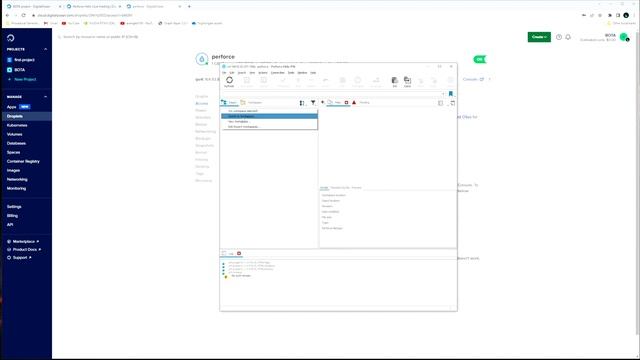Switch to the Depot tab in P4V

229,103
